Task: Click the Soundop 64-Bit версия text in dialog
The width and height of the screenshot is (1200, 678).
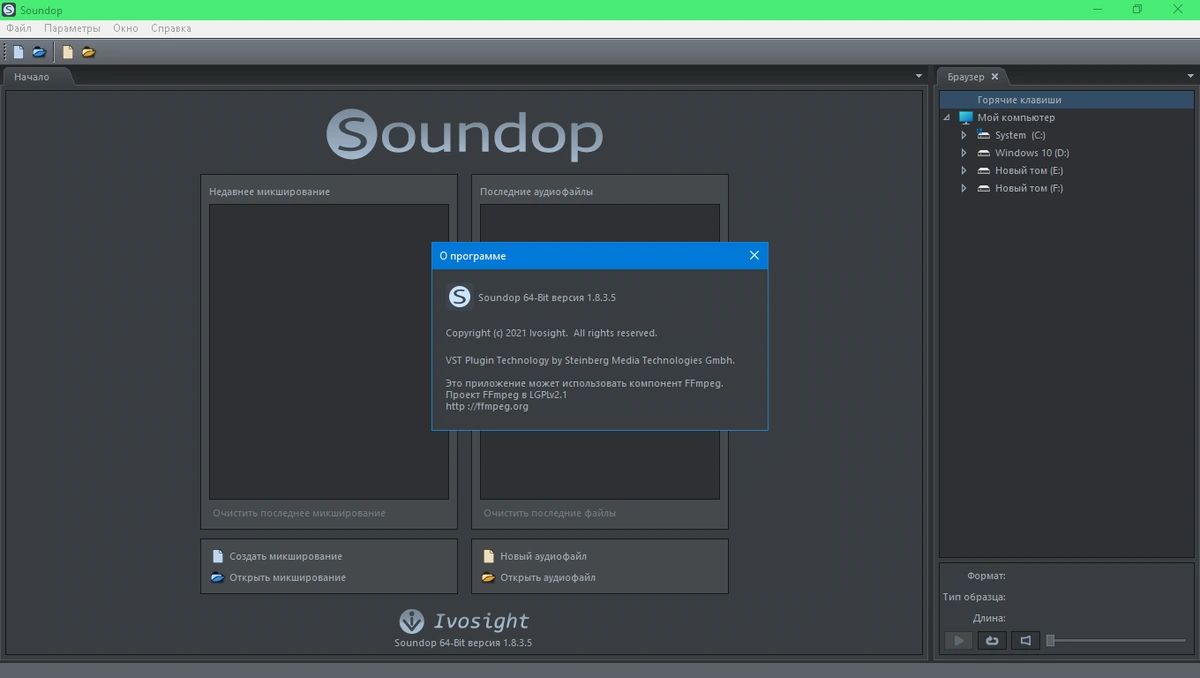Action: tap(547, 298)
